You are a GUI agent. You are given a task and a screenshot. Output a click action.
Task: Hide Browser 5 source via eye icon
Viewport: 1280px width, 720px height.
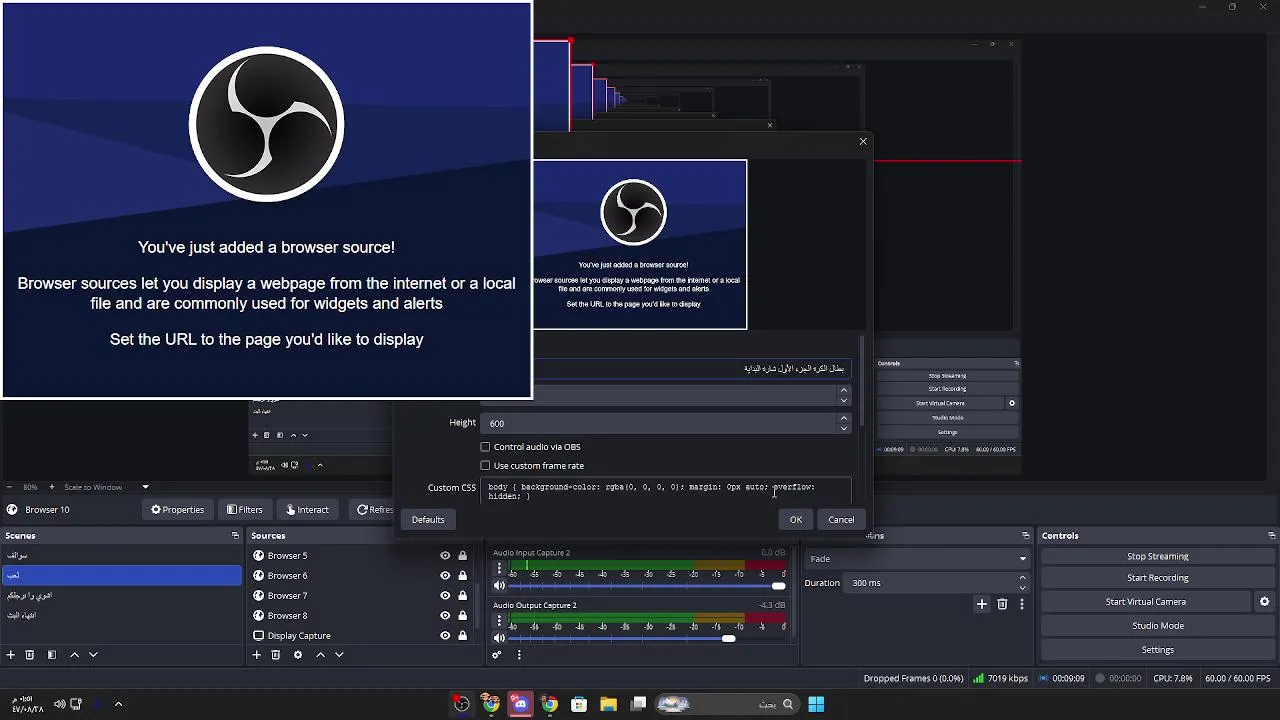pos(445,556)
